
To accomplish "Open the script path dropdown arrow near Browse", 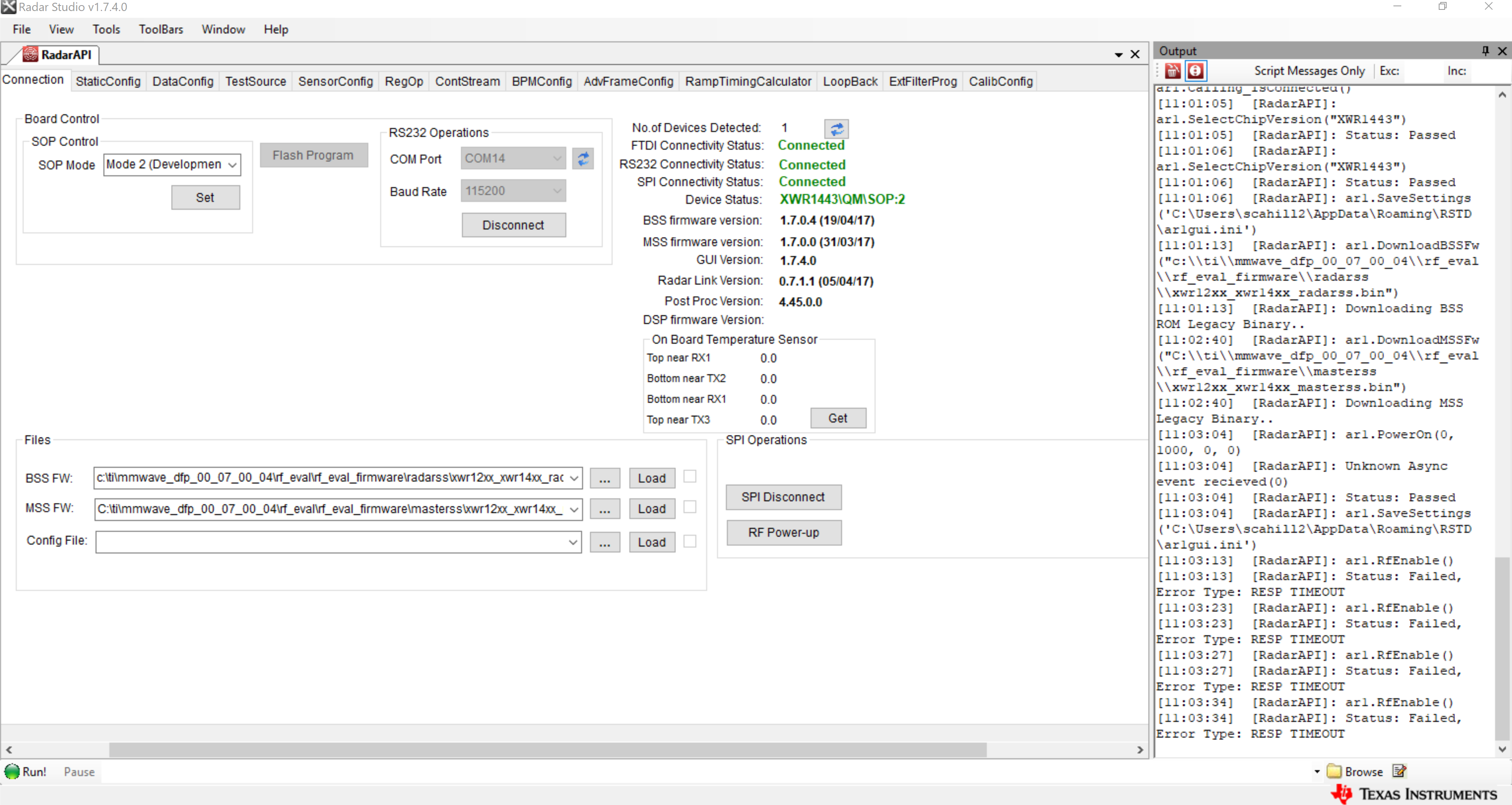I will click(1317, 772).
